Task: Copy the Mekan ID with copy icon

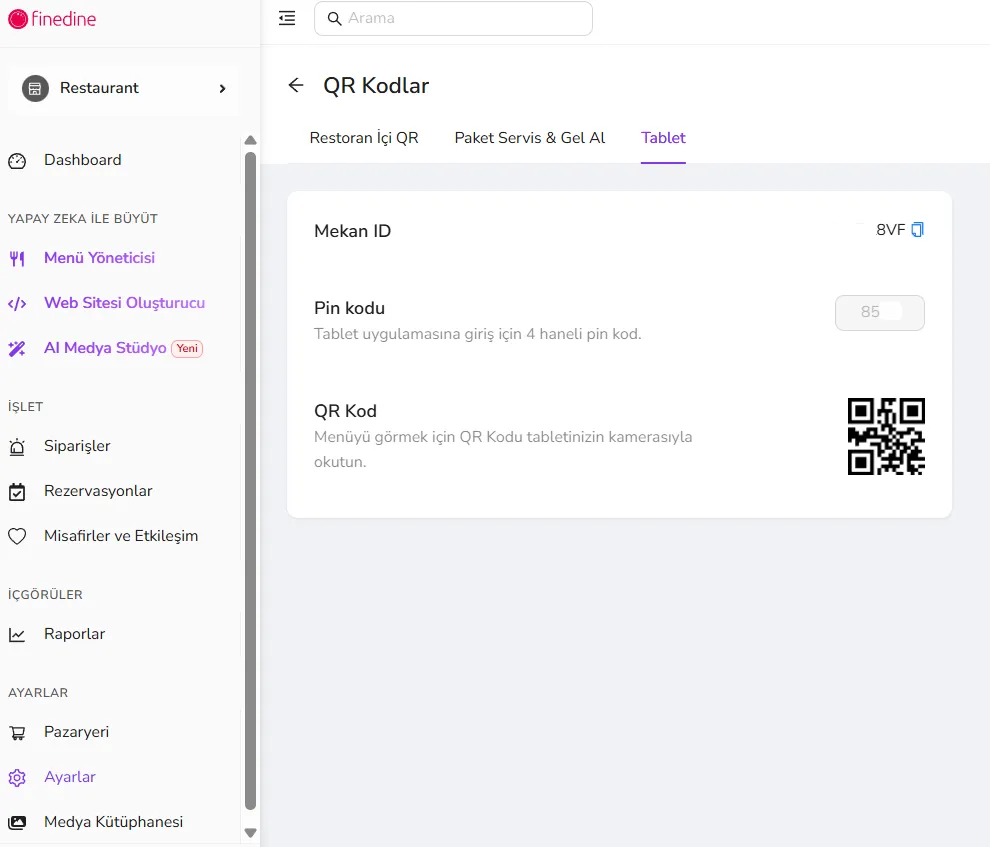Action: click(x=917, y=230)
